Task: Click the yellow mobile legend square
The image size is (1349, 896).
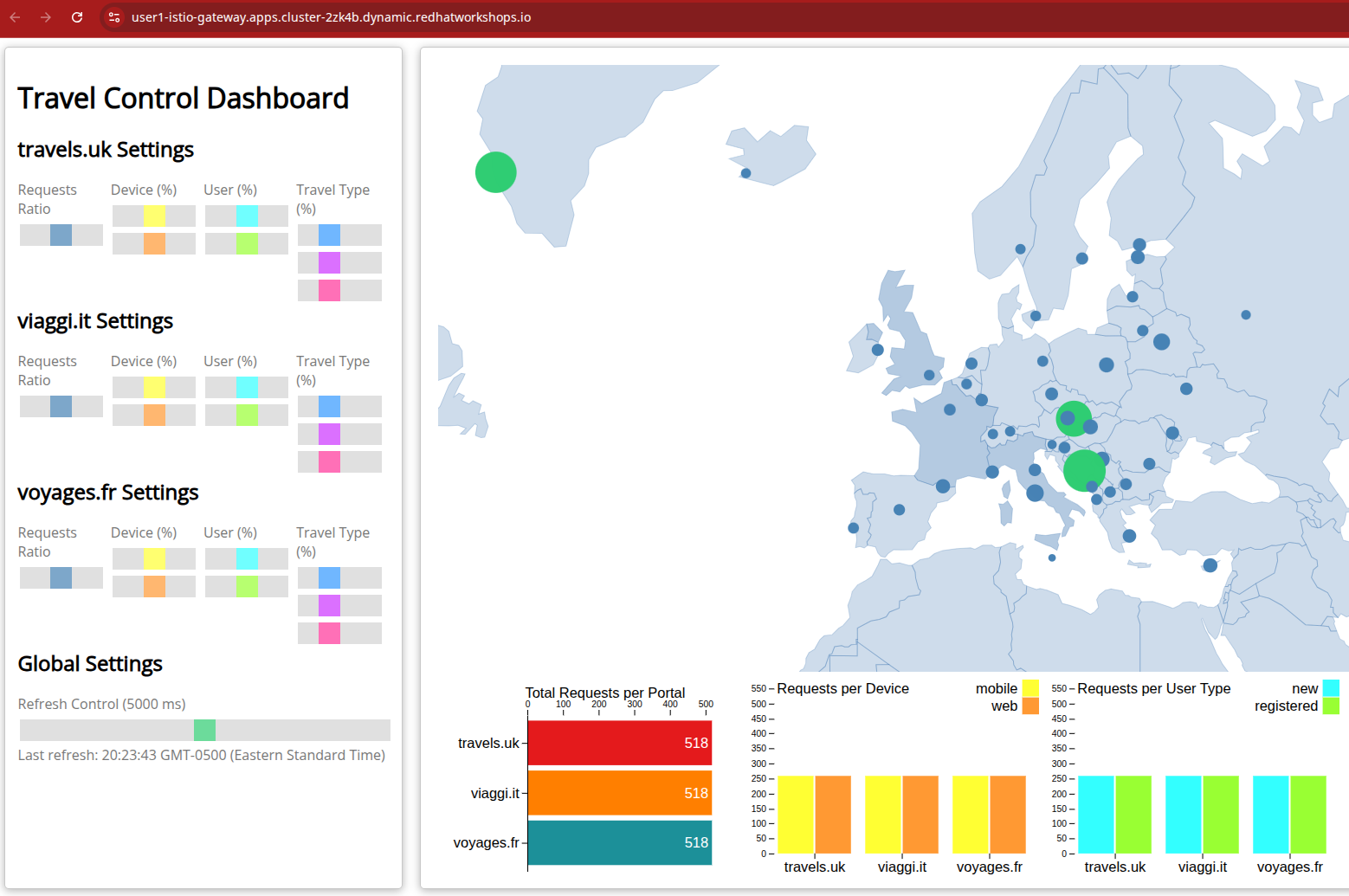Action: click(x=1030, y=688)
